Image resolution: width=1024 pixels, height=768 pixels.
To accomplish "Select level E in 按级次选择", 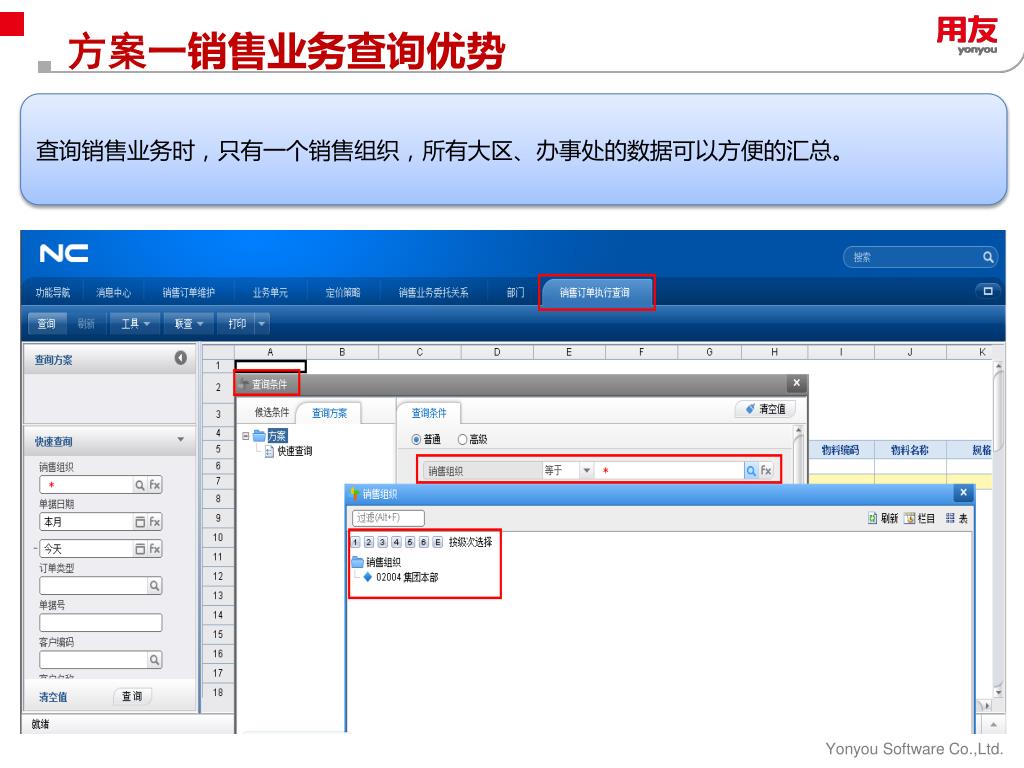I will (438, 542).
